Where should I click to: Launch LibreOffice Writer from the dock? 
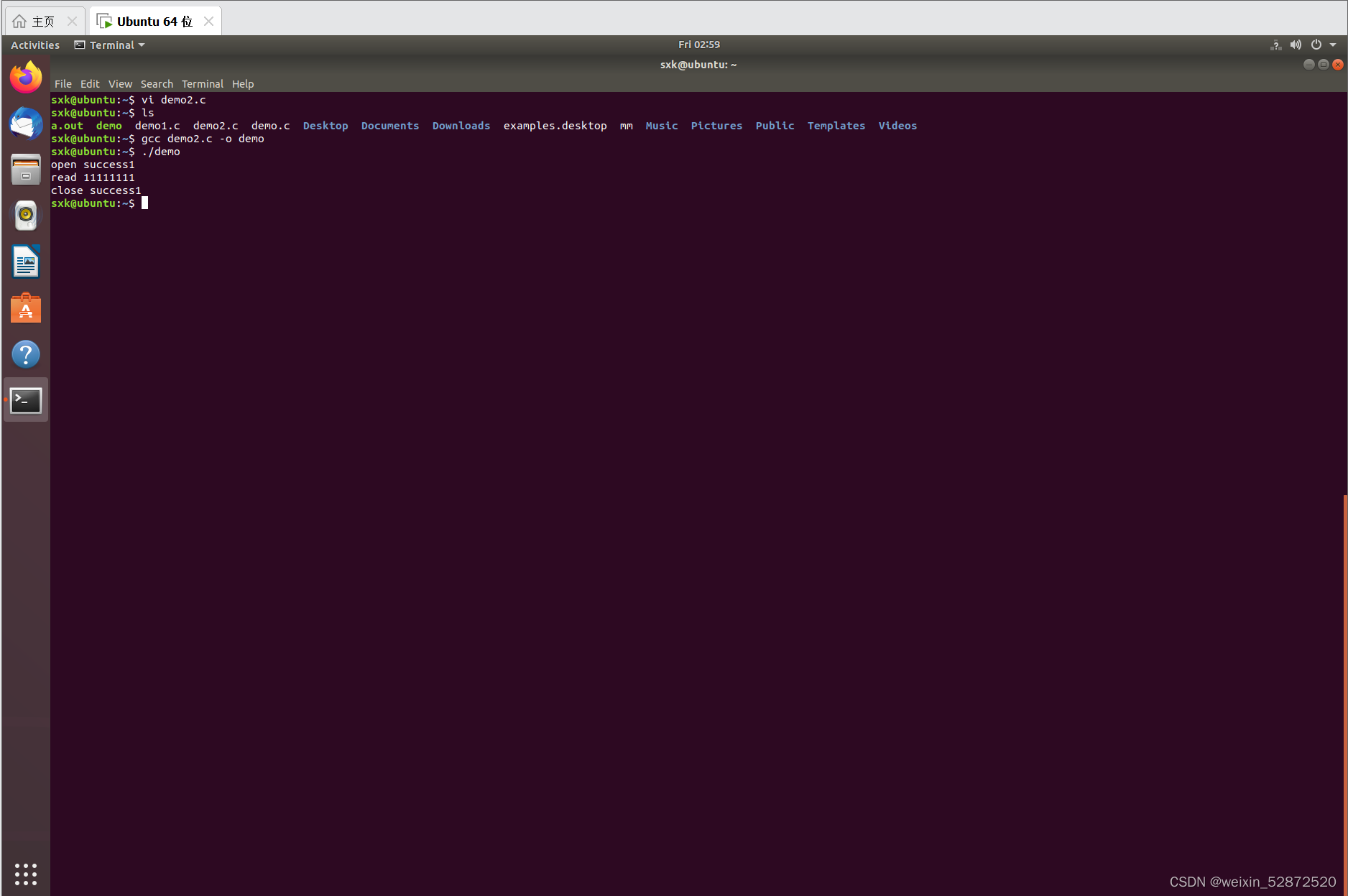click(26, 262)
